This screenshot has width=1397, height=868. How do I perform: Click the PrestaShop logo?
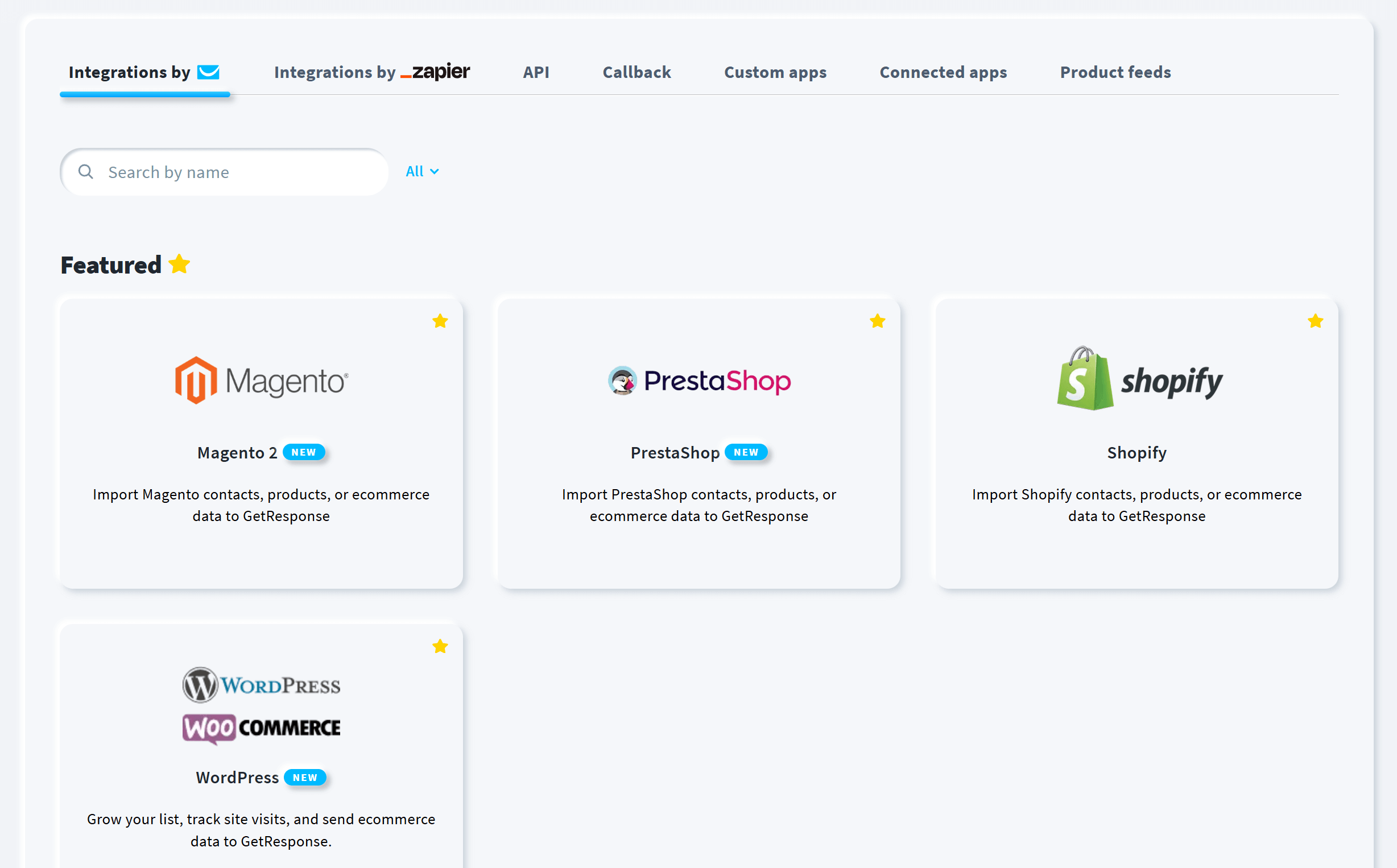[x=699, y=381]
